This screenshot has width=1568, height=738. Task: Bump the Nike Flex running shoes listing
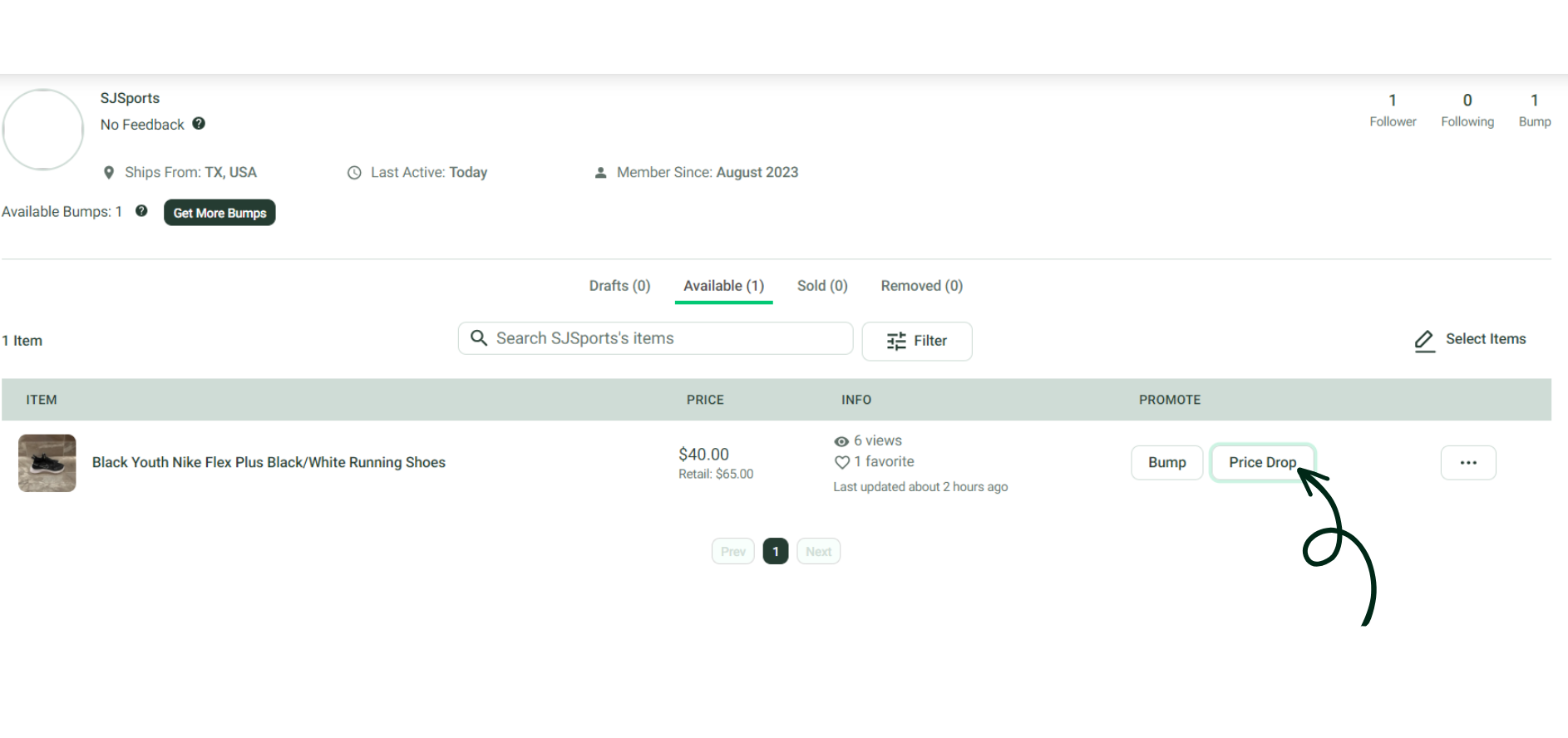point(1166,463)
